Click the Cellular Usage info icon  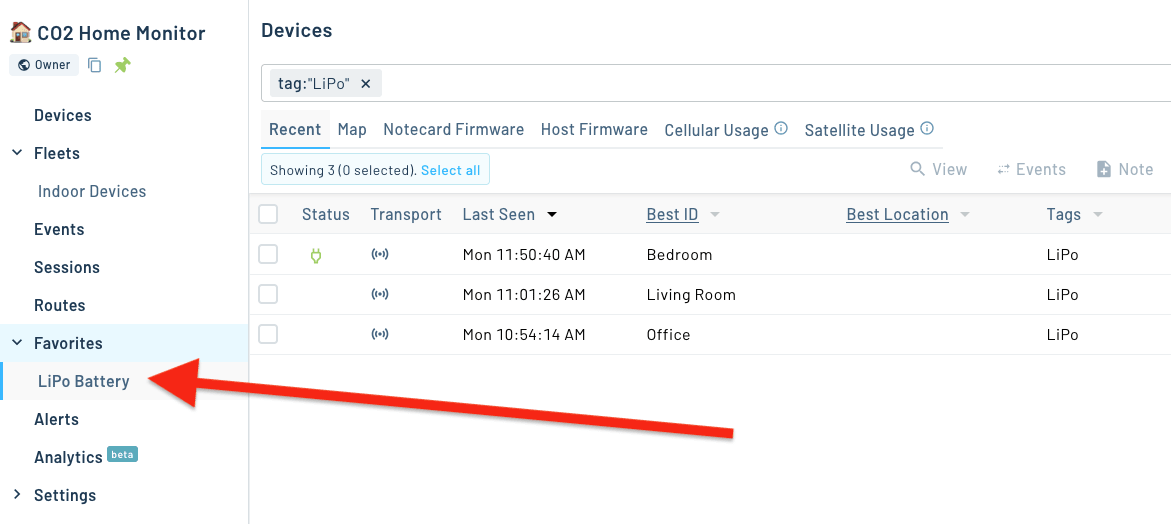click(781, 128)
